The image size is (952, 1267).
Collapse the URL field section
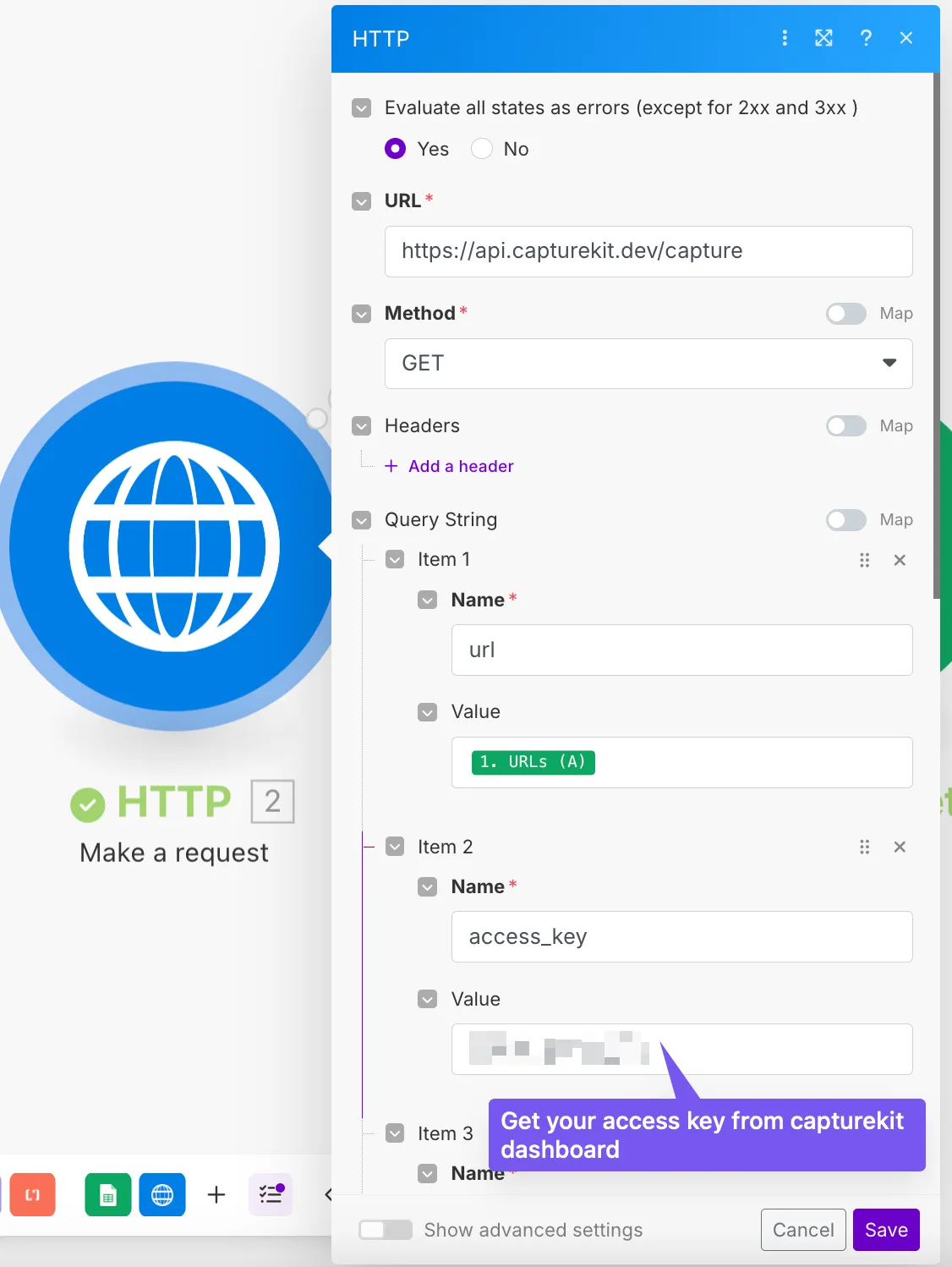[362, 201]
